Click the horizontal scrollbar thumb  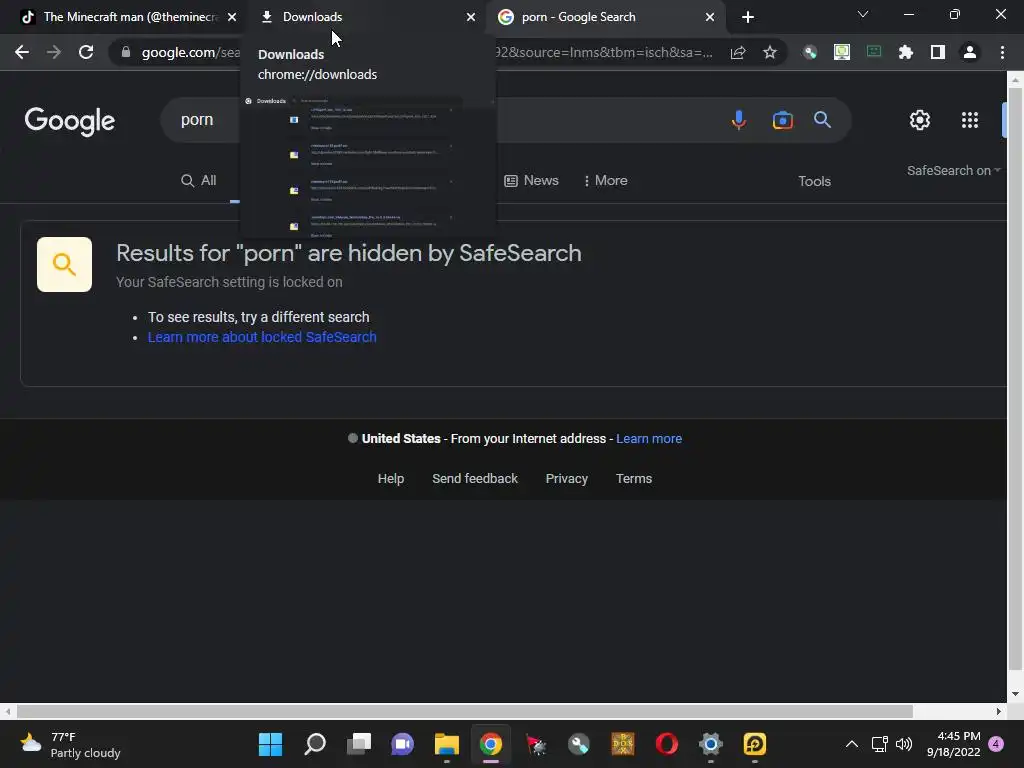point(464,711)
